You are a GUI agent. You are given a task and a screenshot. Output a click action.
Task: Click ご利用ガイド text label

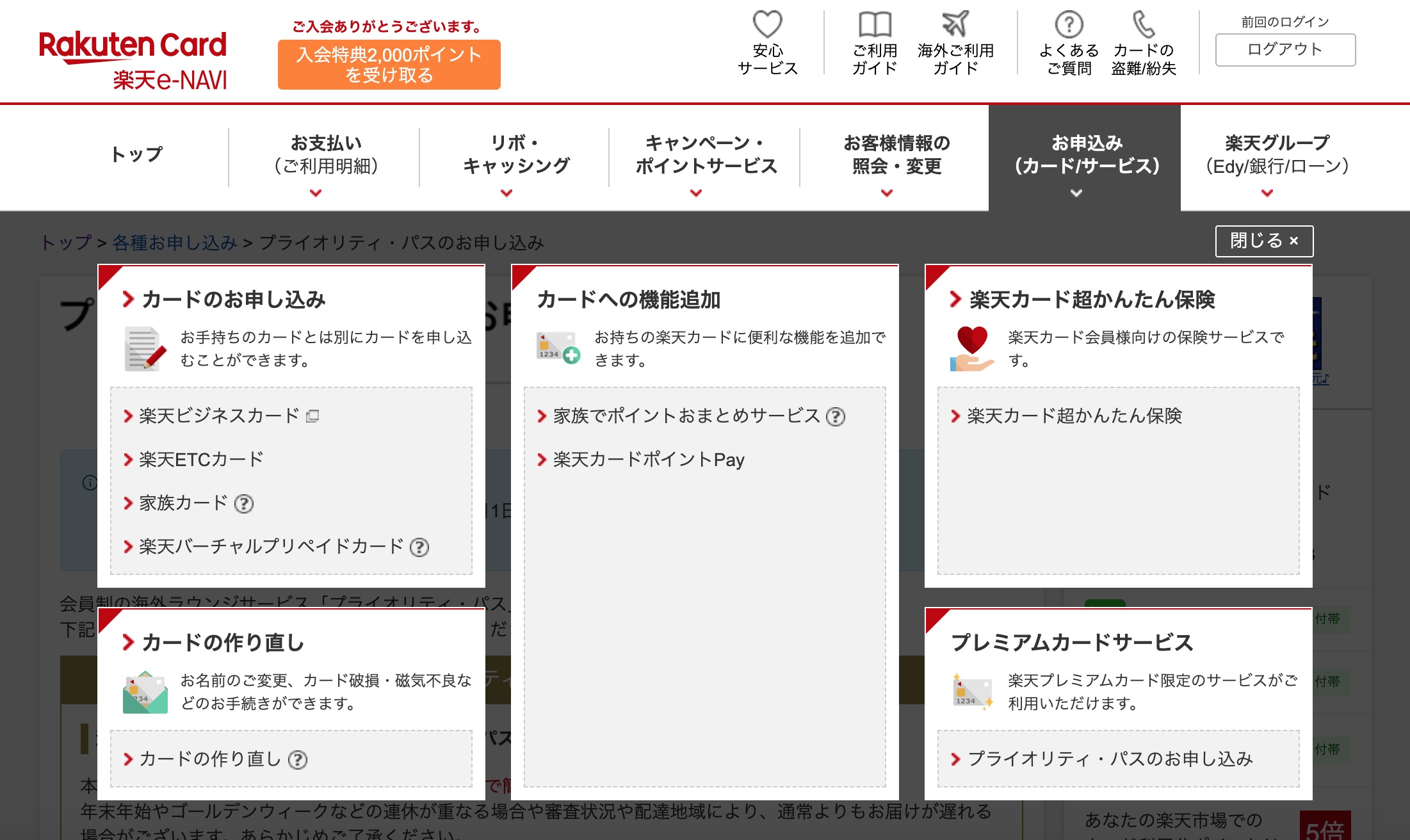[x=875, y=60]
